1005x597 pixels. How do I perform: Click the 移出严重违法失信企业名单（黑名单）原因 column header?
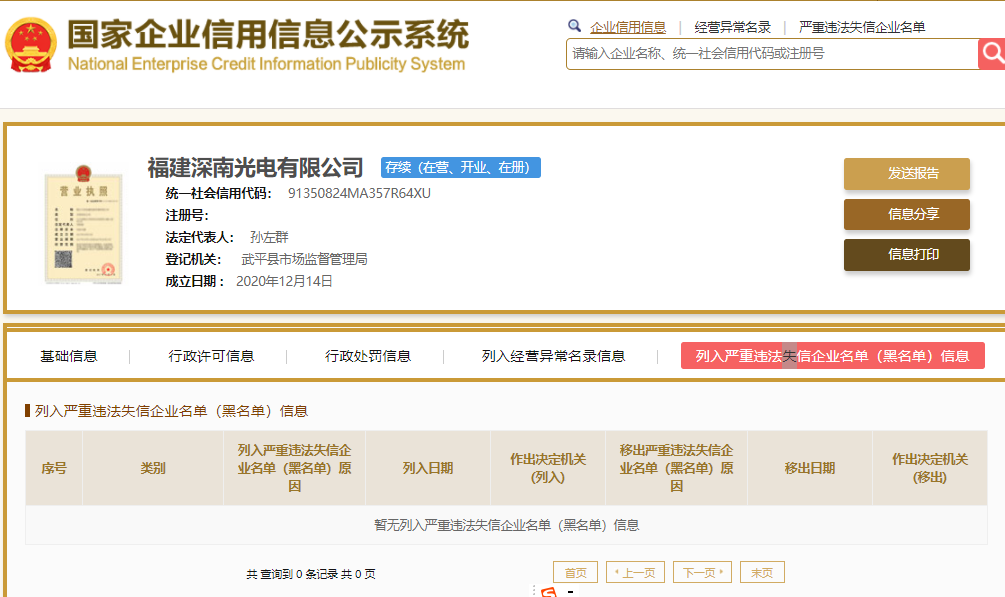(676, 468)
